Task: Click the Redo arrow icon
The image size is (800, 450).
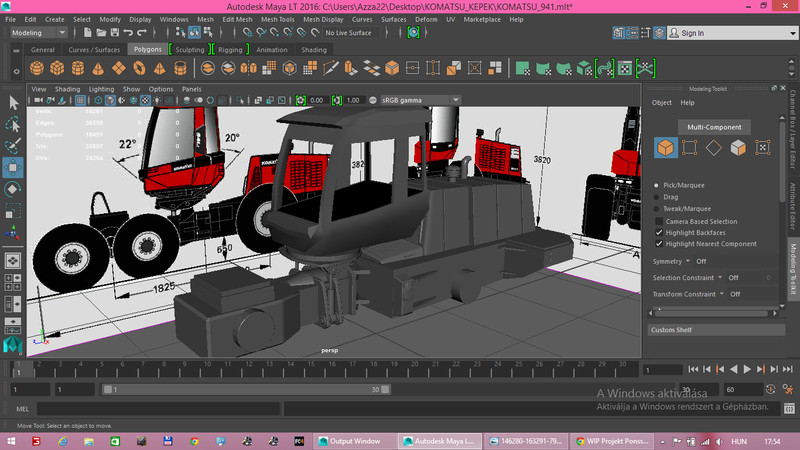Action: [142, 33]
